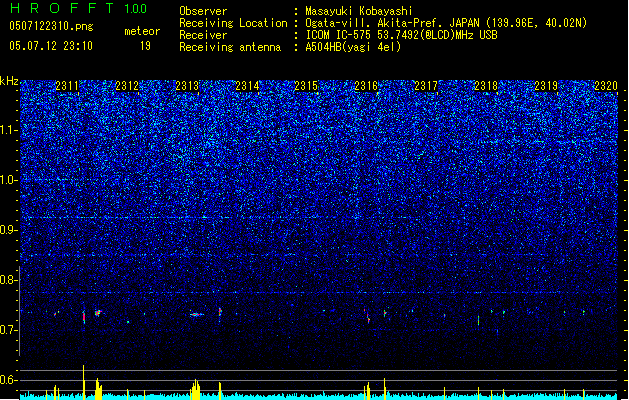The image size is (629, 400).
Task: Click the 'Receiving Location' label
Action: pos(233,23)
